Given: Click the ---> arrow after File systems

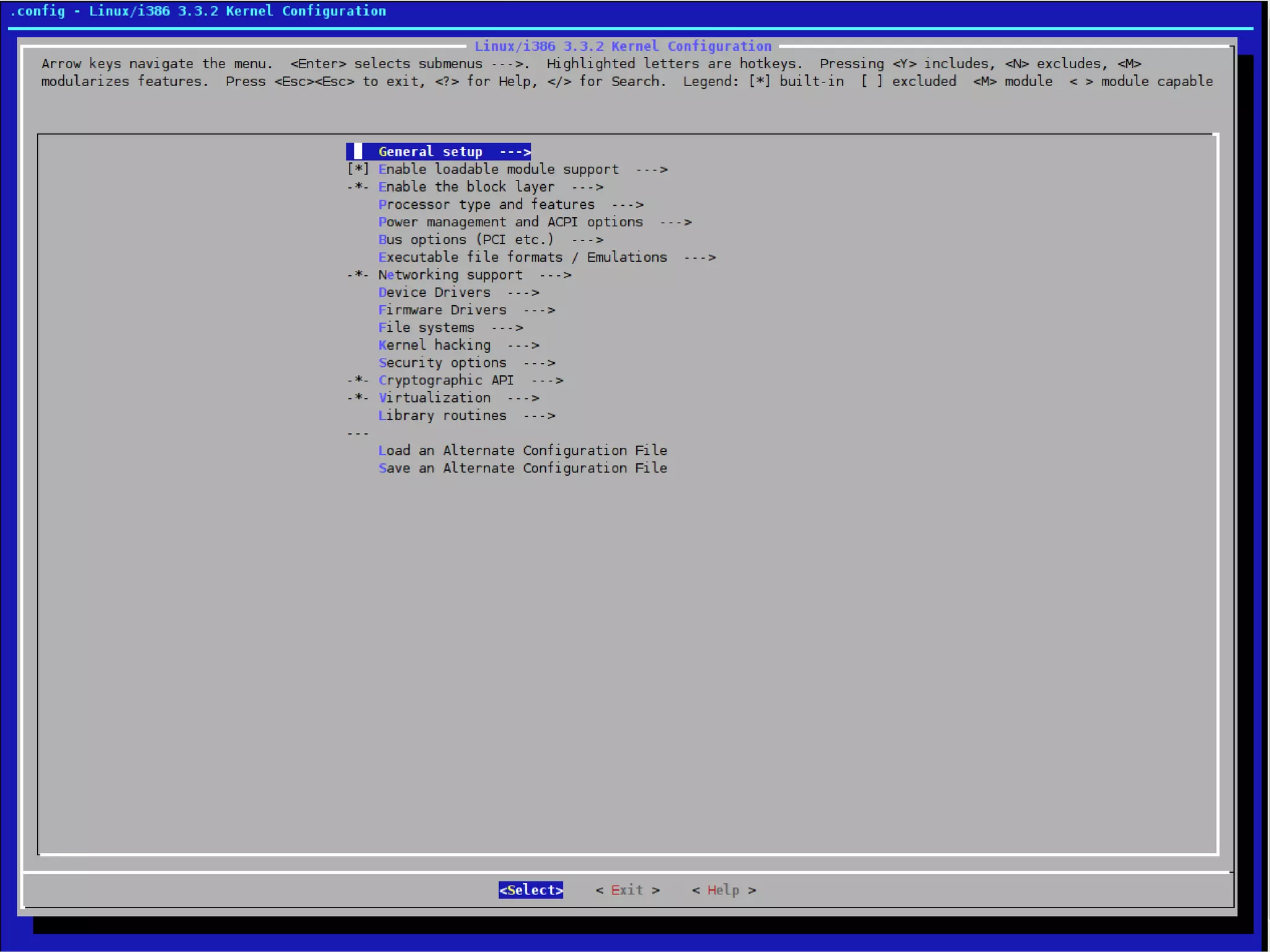Looking at the screenshot, I should point(507,328).
